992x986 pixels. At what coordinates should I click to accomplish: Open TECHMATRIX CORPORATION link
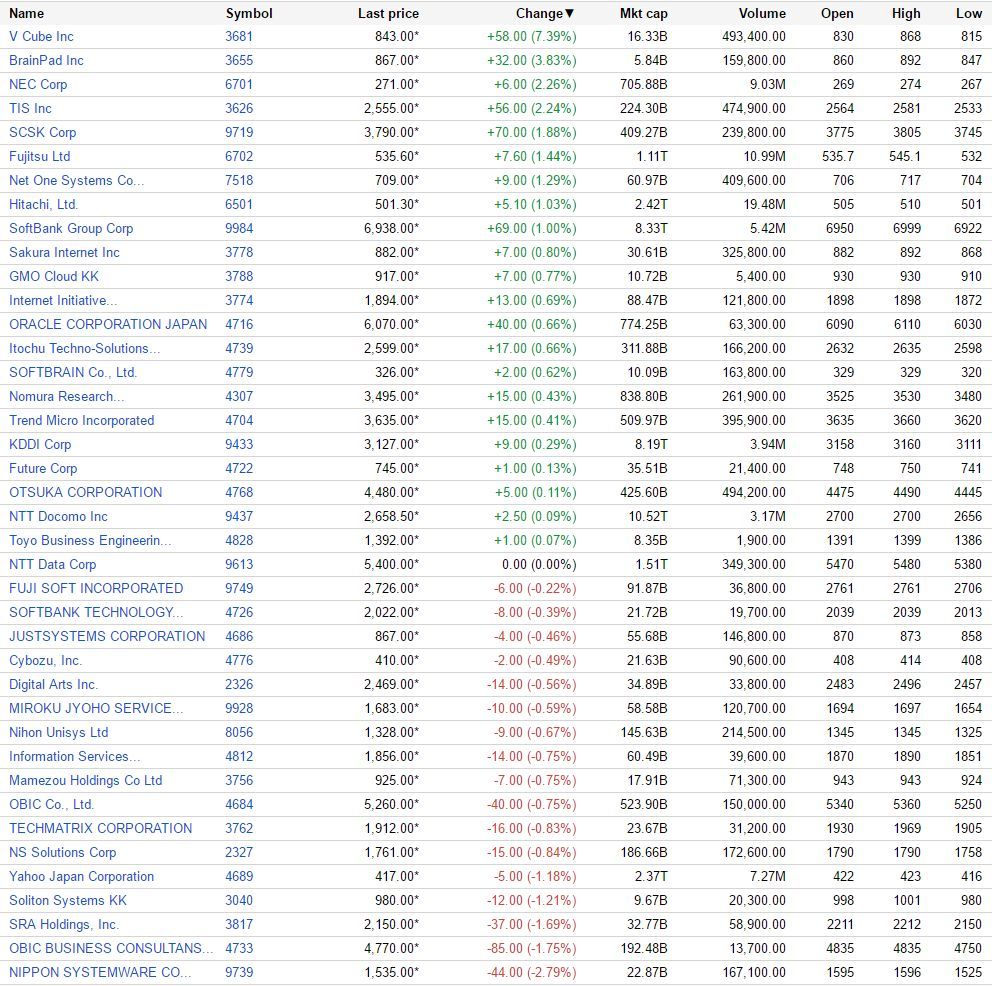[x=101, y=830]
